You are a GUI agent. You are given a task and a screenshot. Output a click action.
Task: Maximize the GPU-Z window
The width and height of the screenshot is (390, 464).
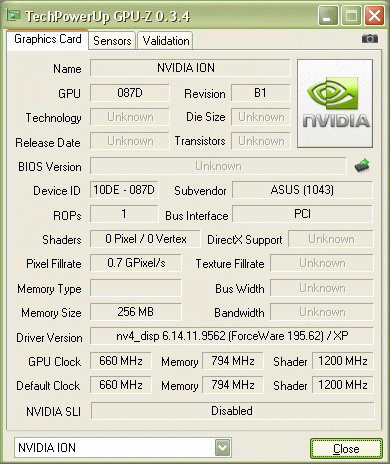coord(351,16)
